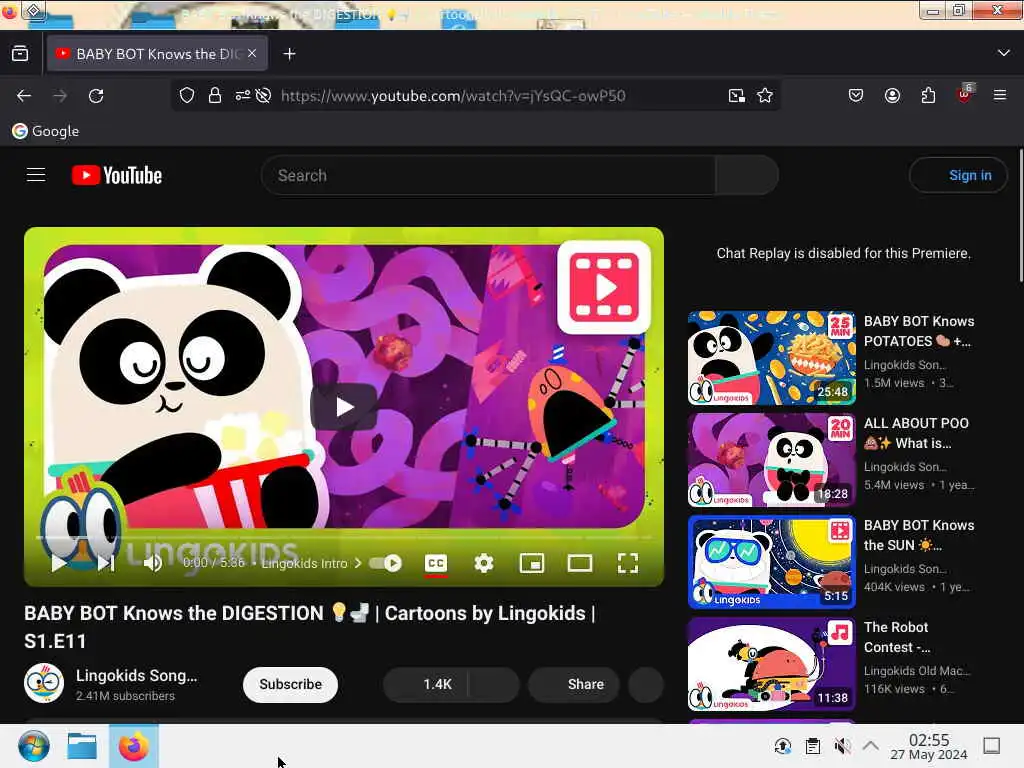
Task: Skip to next video
Action: pos(105,563)
